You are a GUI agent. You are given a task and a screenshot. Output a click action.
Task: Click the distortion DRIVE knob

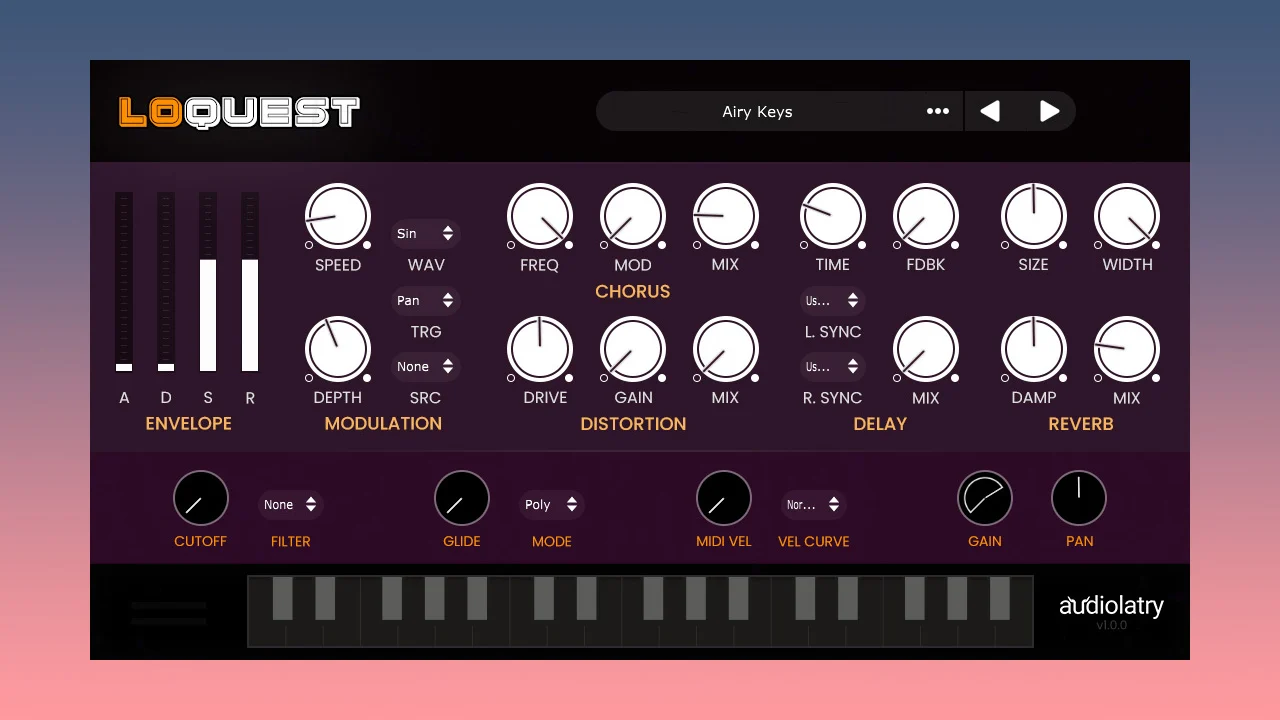point(540,350)
